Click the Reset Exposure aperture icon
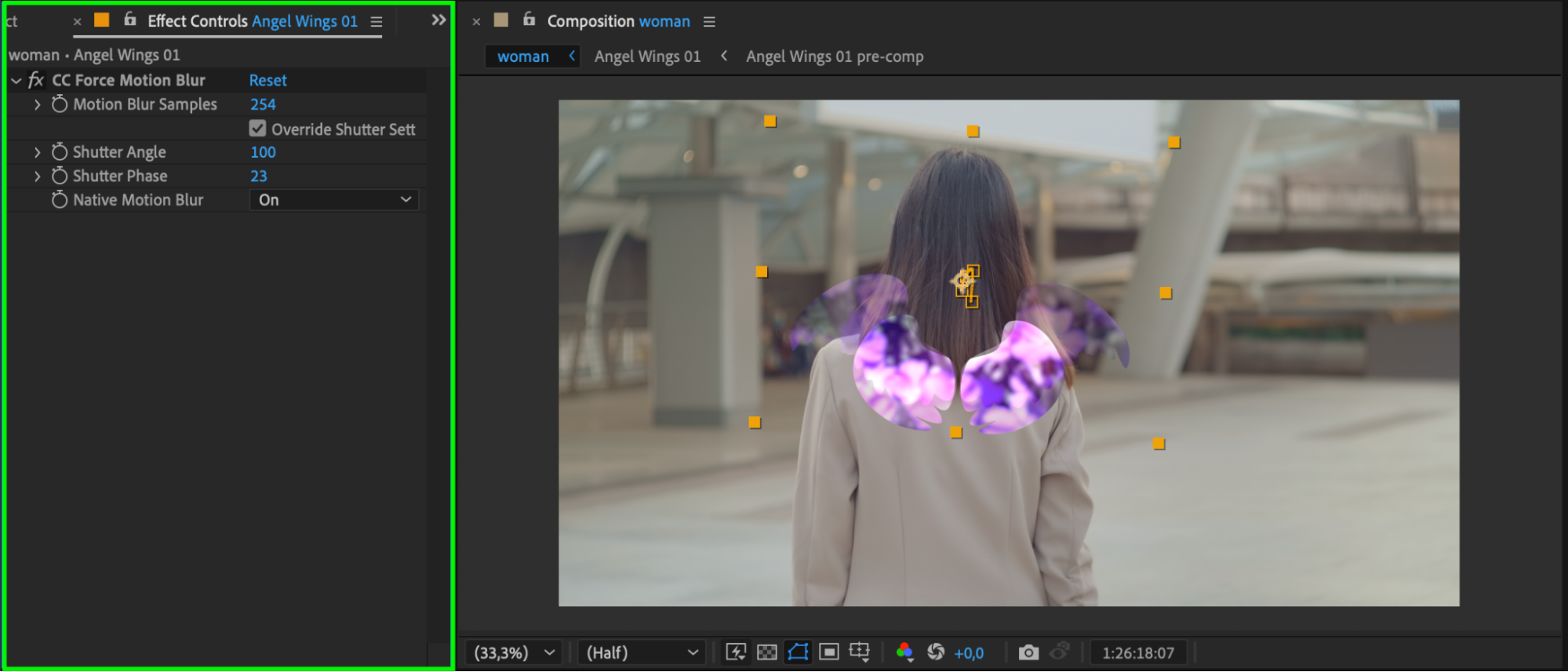 (936, 652)
